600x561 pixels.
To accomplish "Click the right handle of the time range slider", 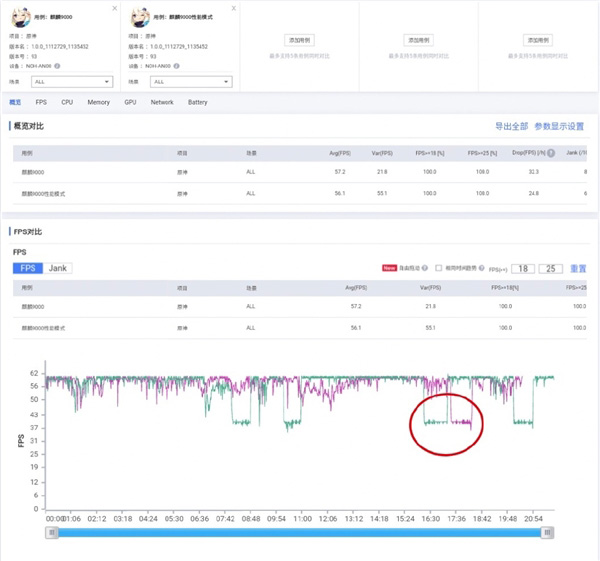I will pyautogui.click(x=547, y=533).
